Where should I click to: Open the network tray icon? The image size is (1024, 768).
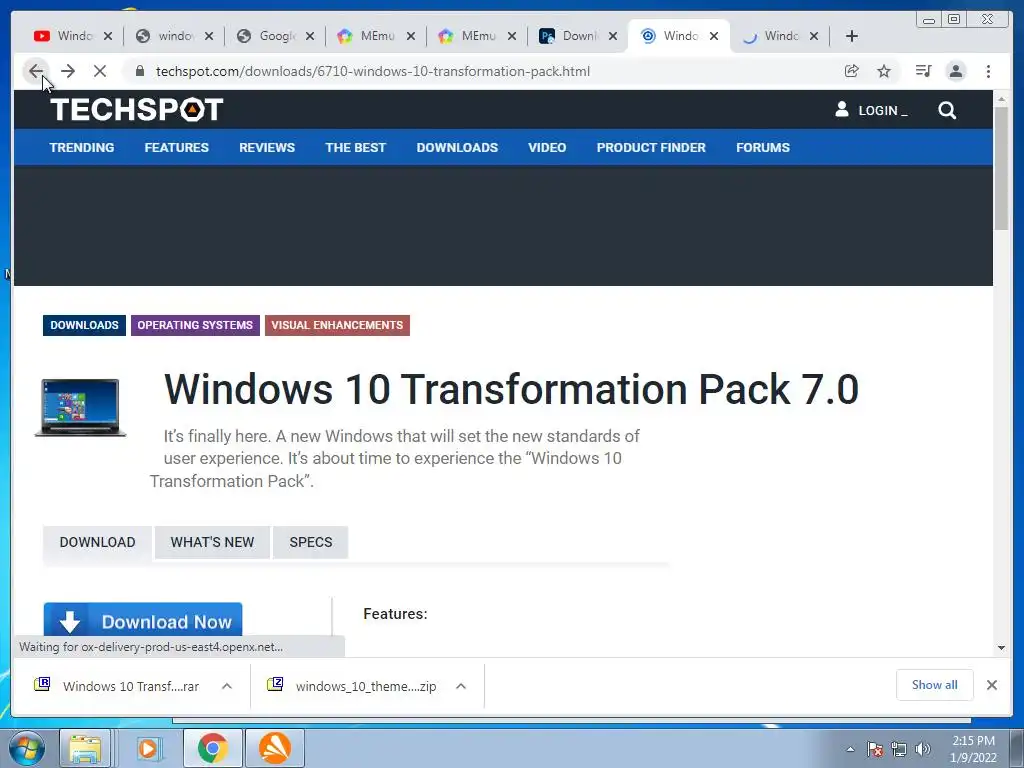click(899, 749)
